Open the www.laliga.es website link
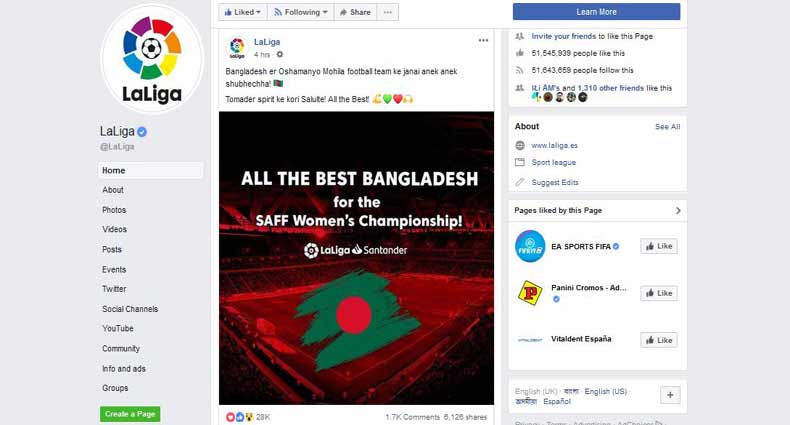The width and height of the screenshot is (790, 425). [x=554, y=145]
